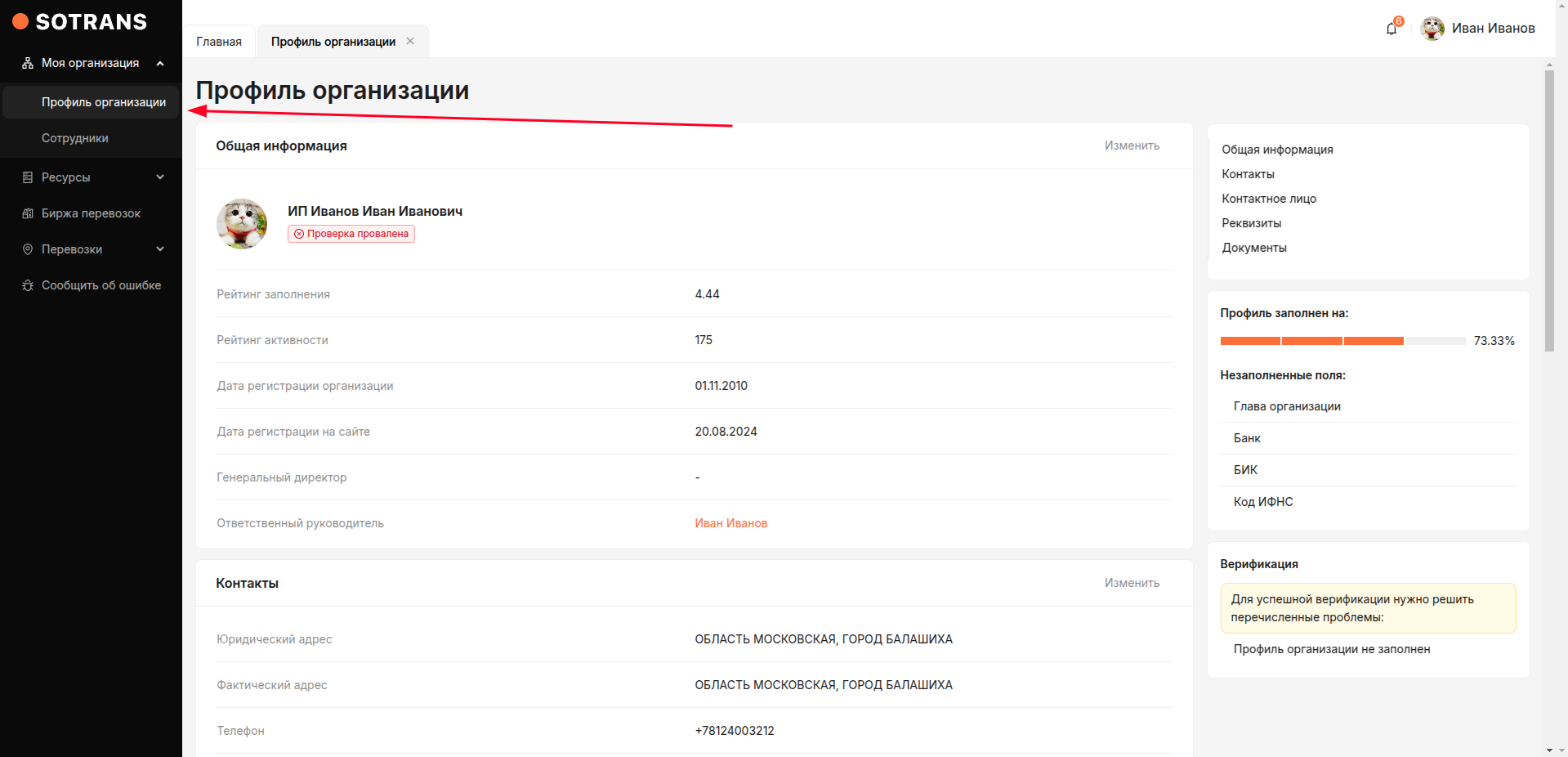Open Сотрудники in the sidebar

(75, 138)
